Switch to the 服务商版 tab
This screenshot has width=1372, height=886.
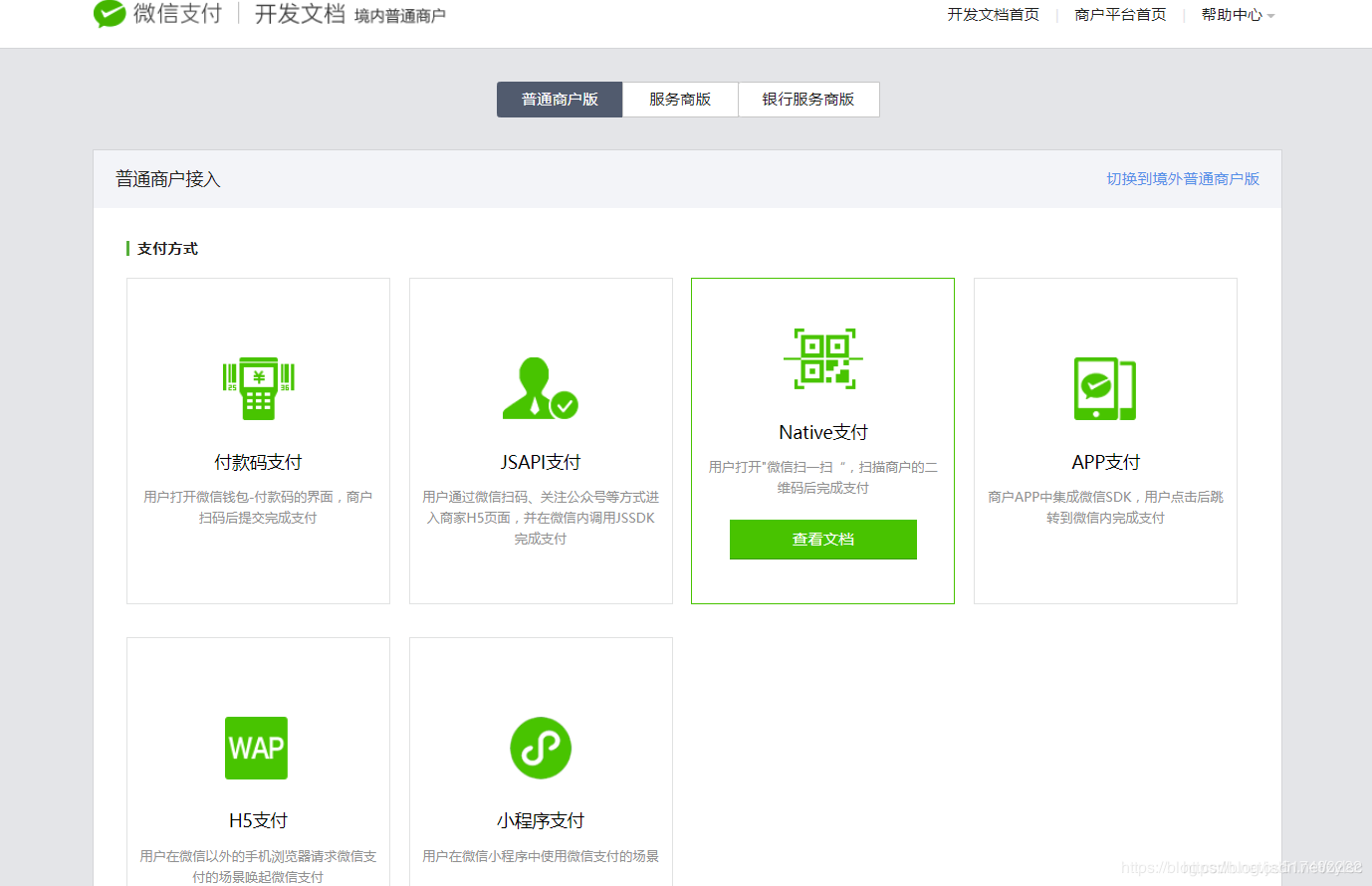pos(680,100)
